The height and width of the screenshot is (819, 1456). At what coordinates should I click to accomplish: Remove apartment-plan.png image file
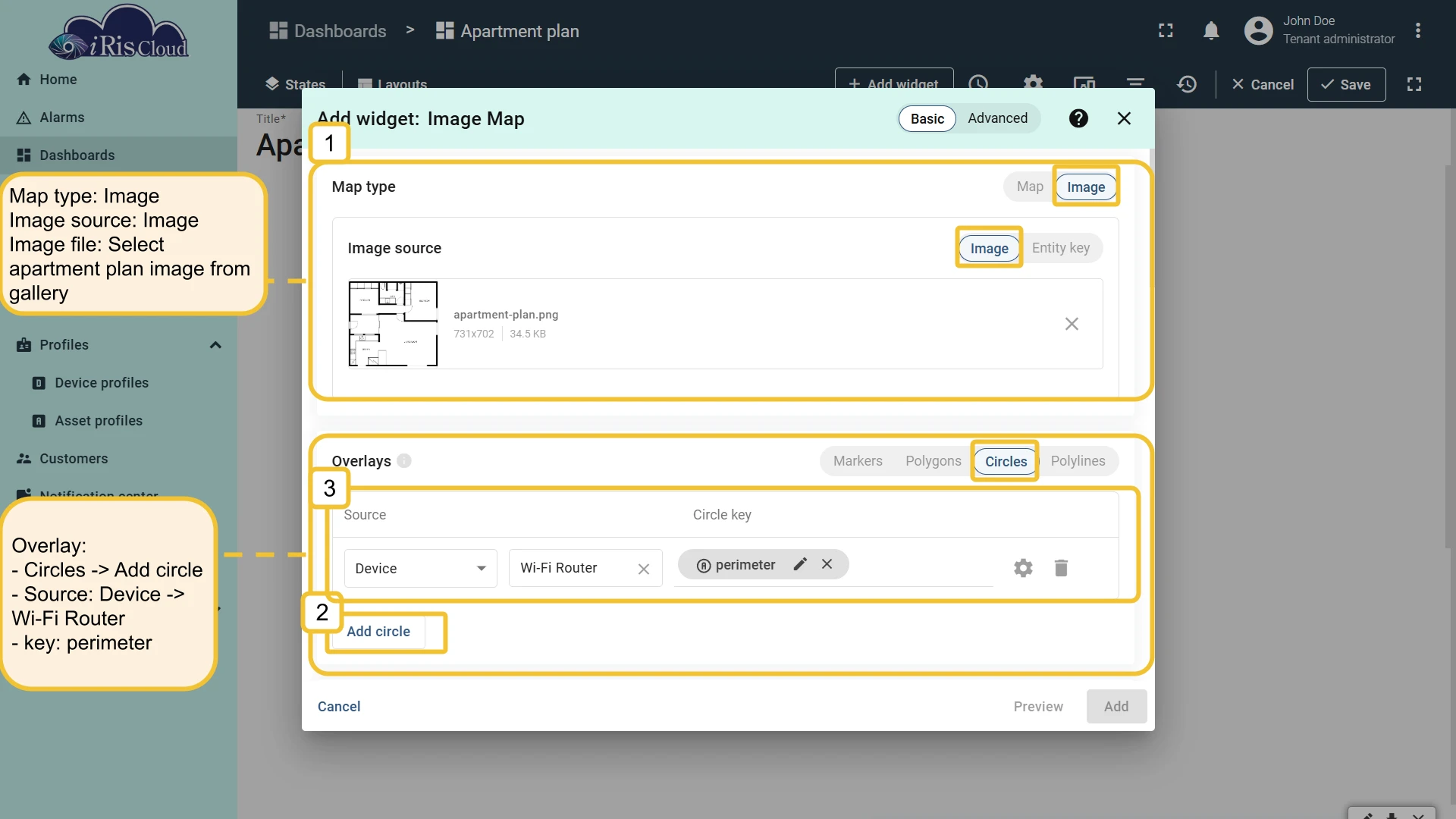(1072, 324)
